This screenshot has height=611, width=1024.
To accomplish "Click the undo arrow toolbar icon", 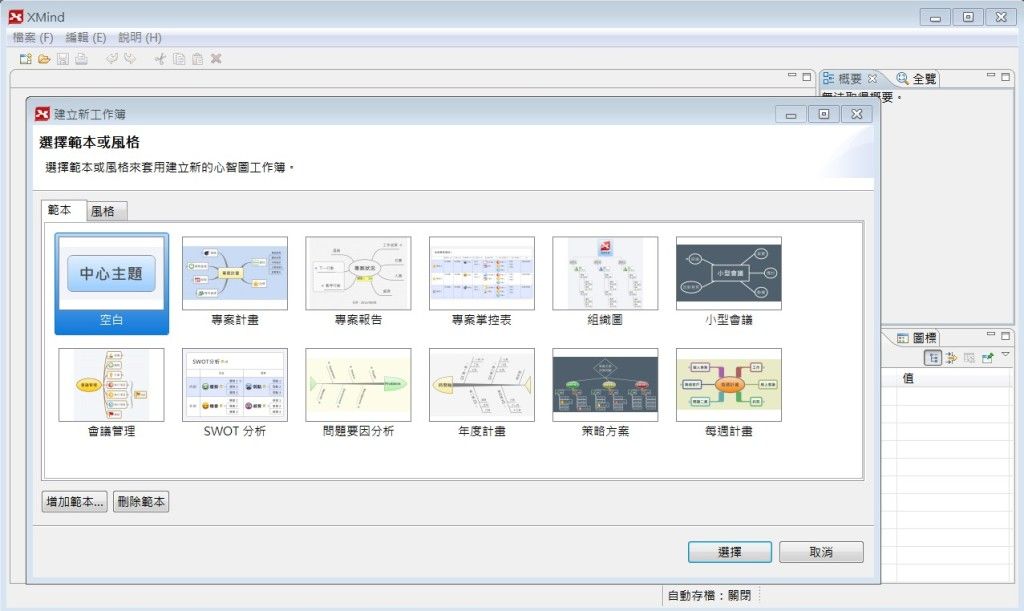I will pyautogui.click(x=112, y=59).
